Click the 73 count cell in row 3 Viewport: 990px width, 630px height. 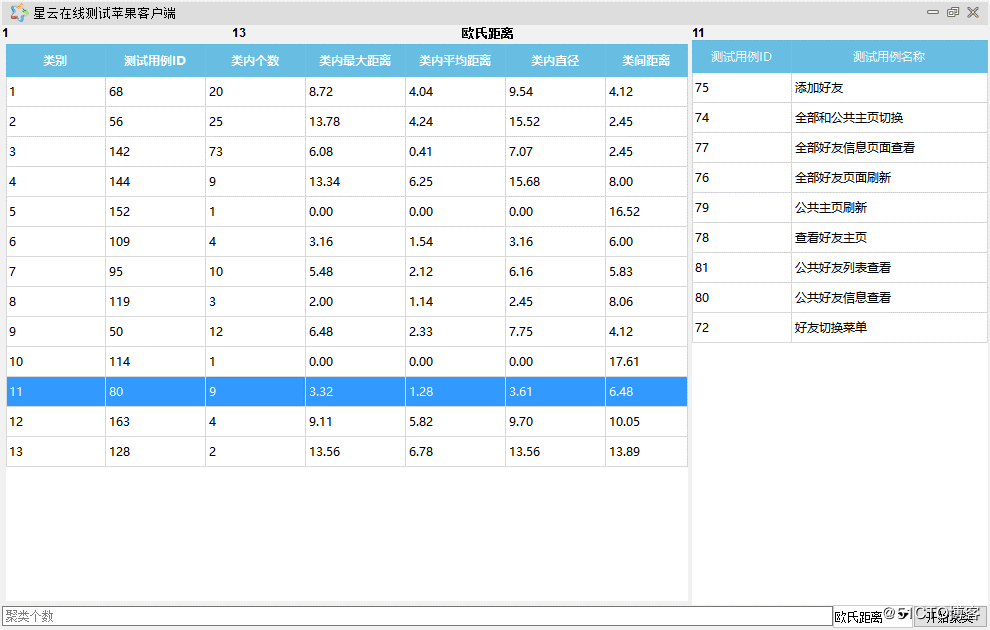tap(255, 152)
